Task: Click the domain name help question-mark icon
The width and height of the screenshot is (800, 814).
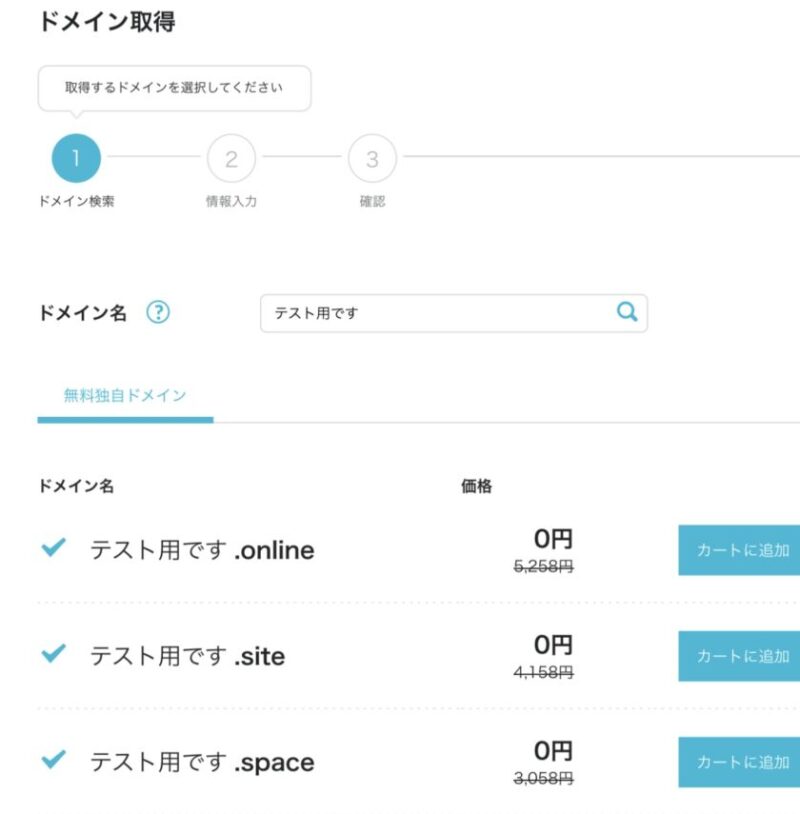Action: point(158,312)
